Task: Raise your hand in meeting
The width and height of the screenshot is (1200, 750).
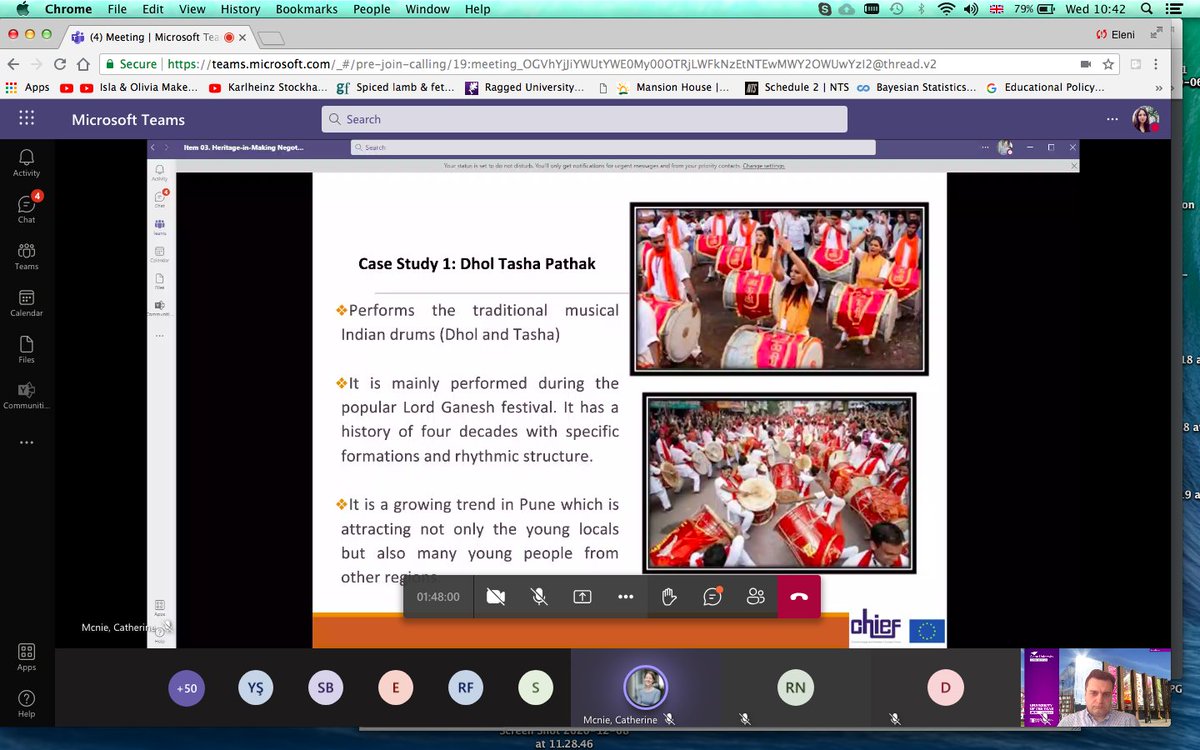Action: 669,596
